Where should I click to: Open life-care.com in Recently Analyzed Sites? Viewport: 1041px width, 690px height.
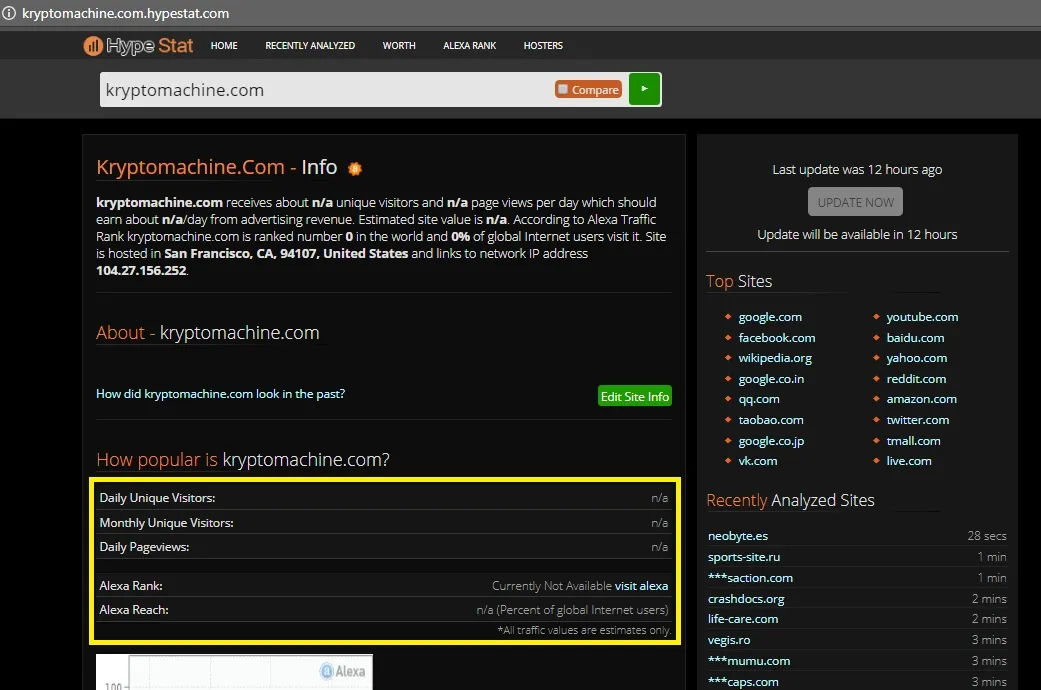point(743,619)
